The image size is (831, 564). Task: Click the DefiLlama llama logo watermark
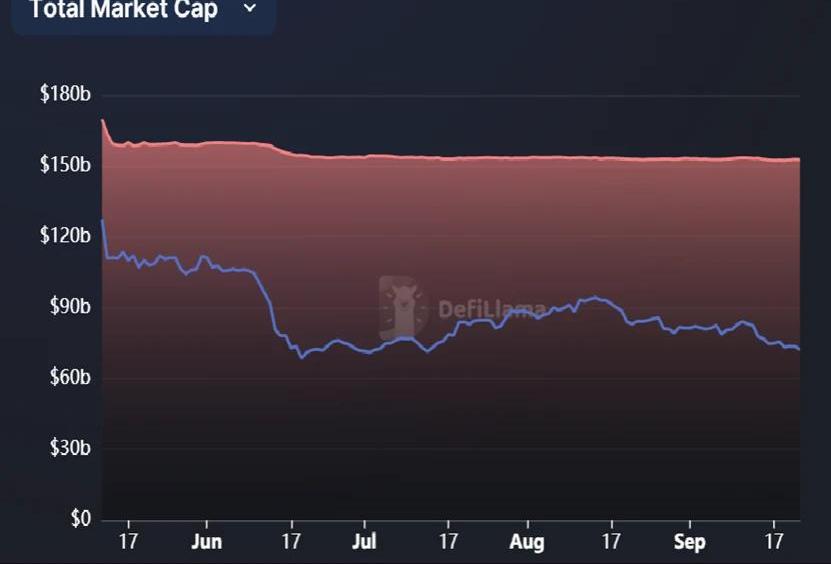[x=402, y=307]
